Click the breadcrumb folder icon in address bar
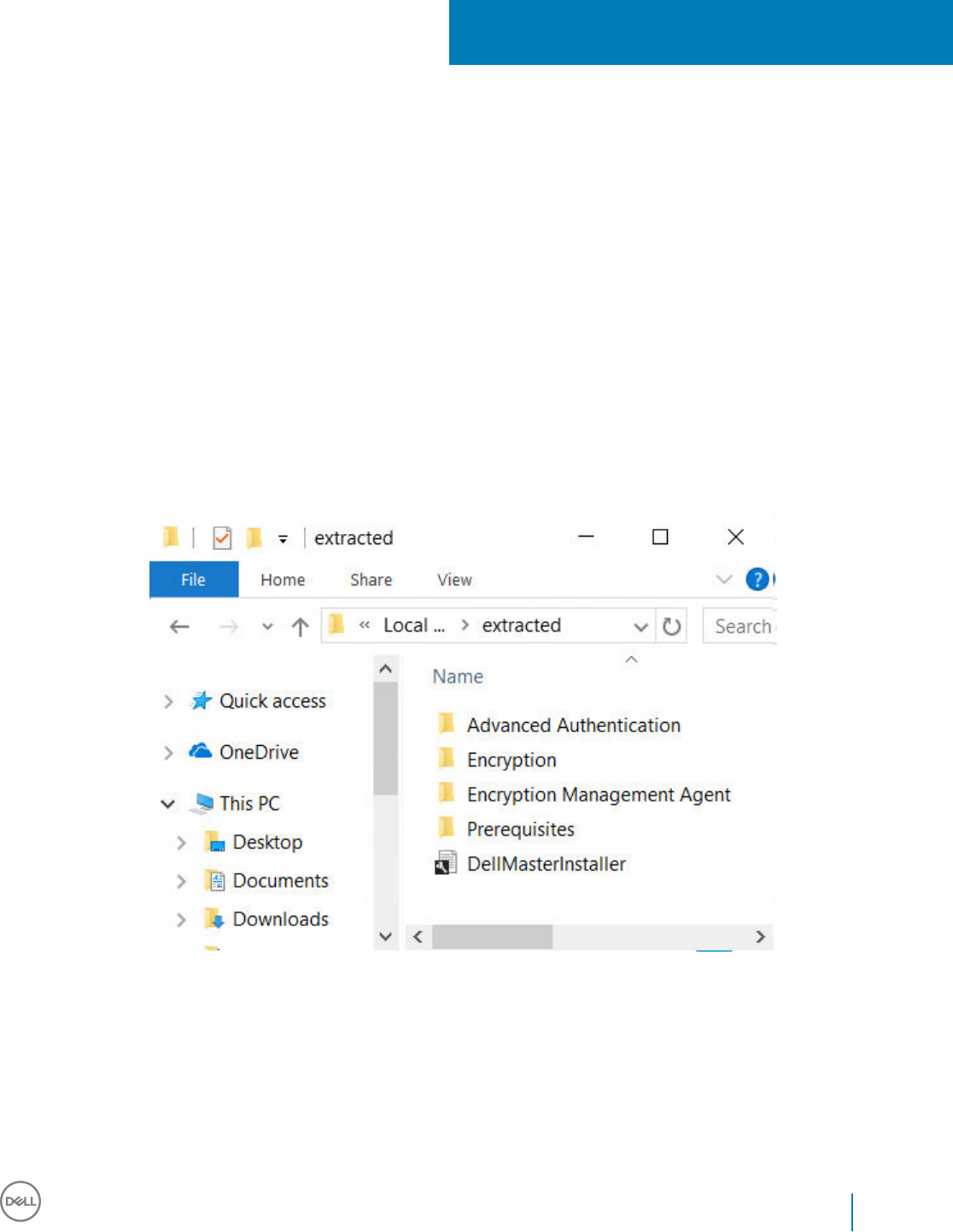 click(337, 625)
